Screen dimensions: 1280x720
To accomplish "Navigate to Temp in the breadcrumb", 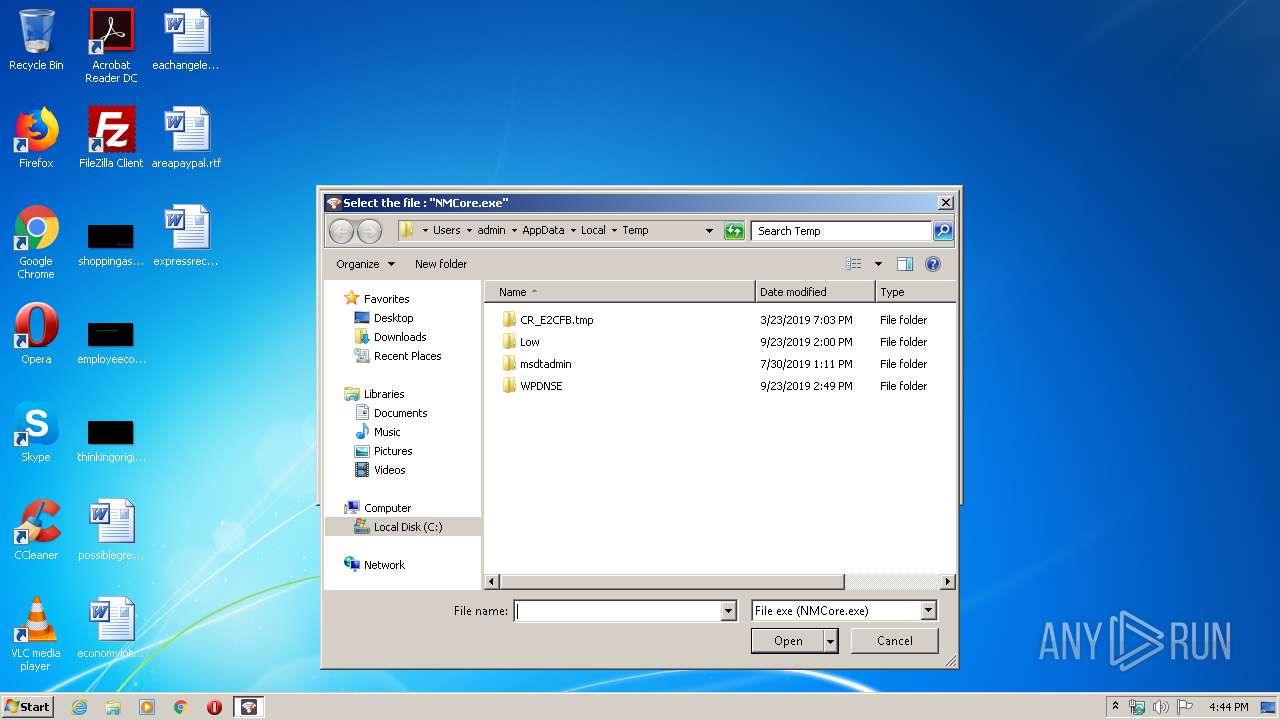I will pyautogui.click(x=635, y=230).
